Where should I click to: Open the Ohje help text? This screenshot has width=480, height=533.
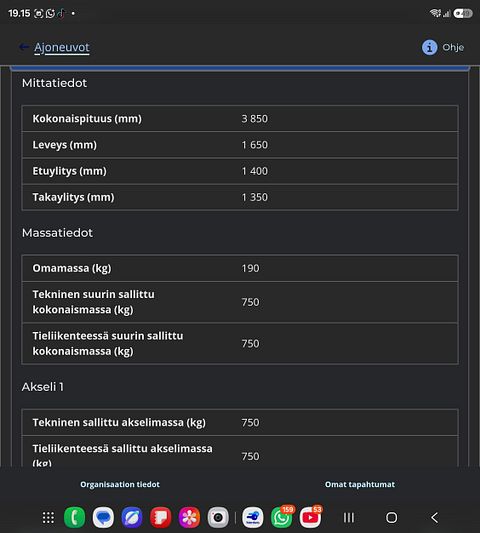(453, 47)
